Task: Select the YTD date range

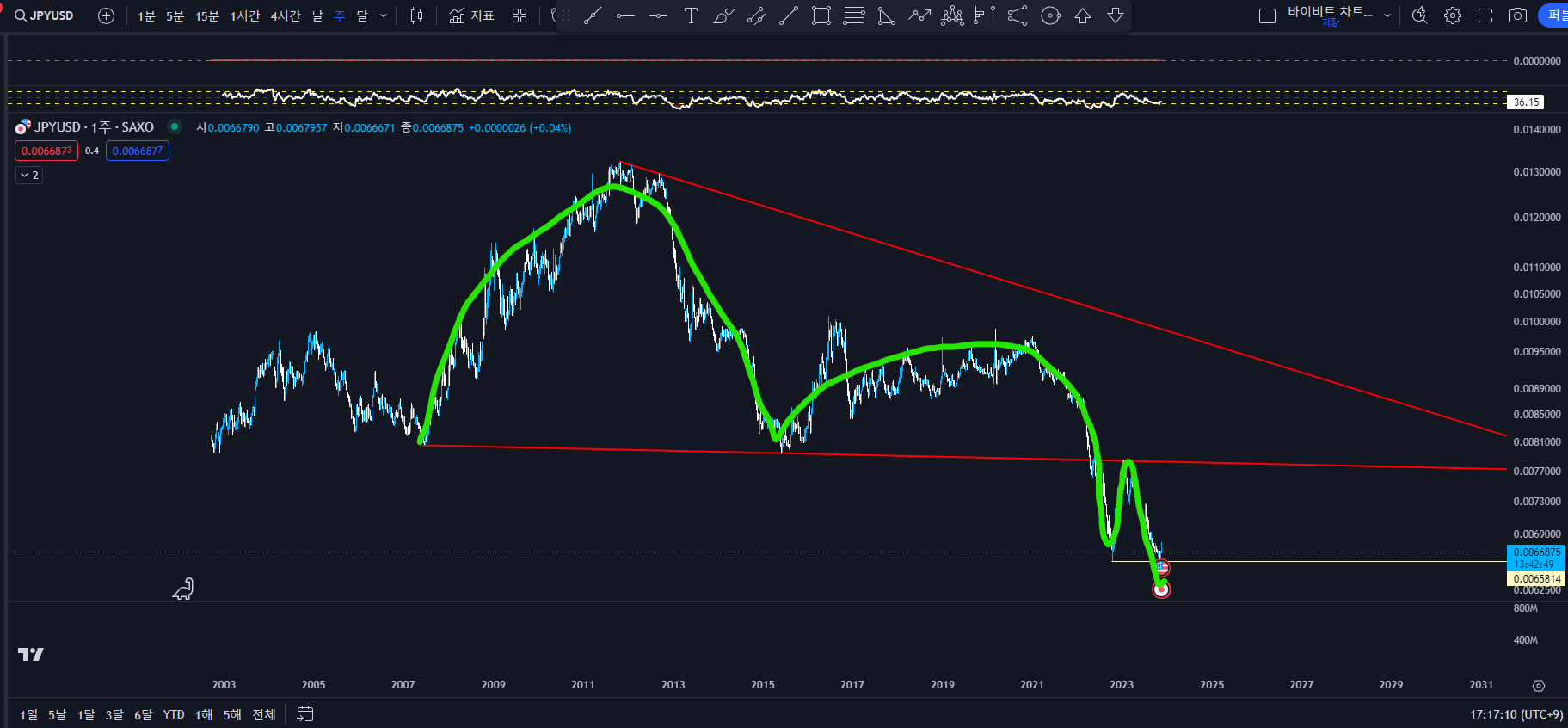Action: click(x=174, y=715)
